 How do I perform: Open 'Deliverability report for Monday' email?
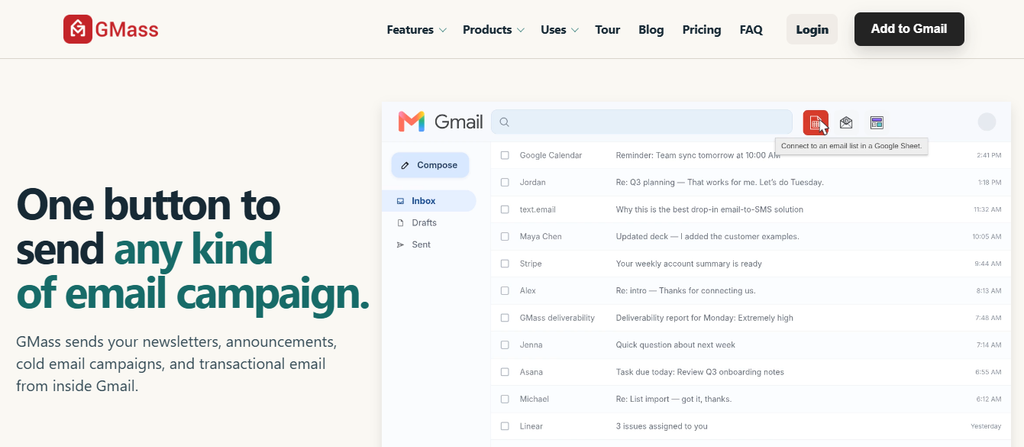click(x=705, y=318)
